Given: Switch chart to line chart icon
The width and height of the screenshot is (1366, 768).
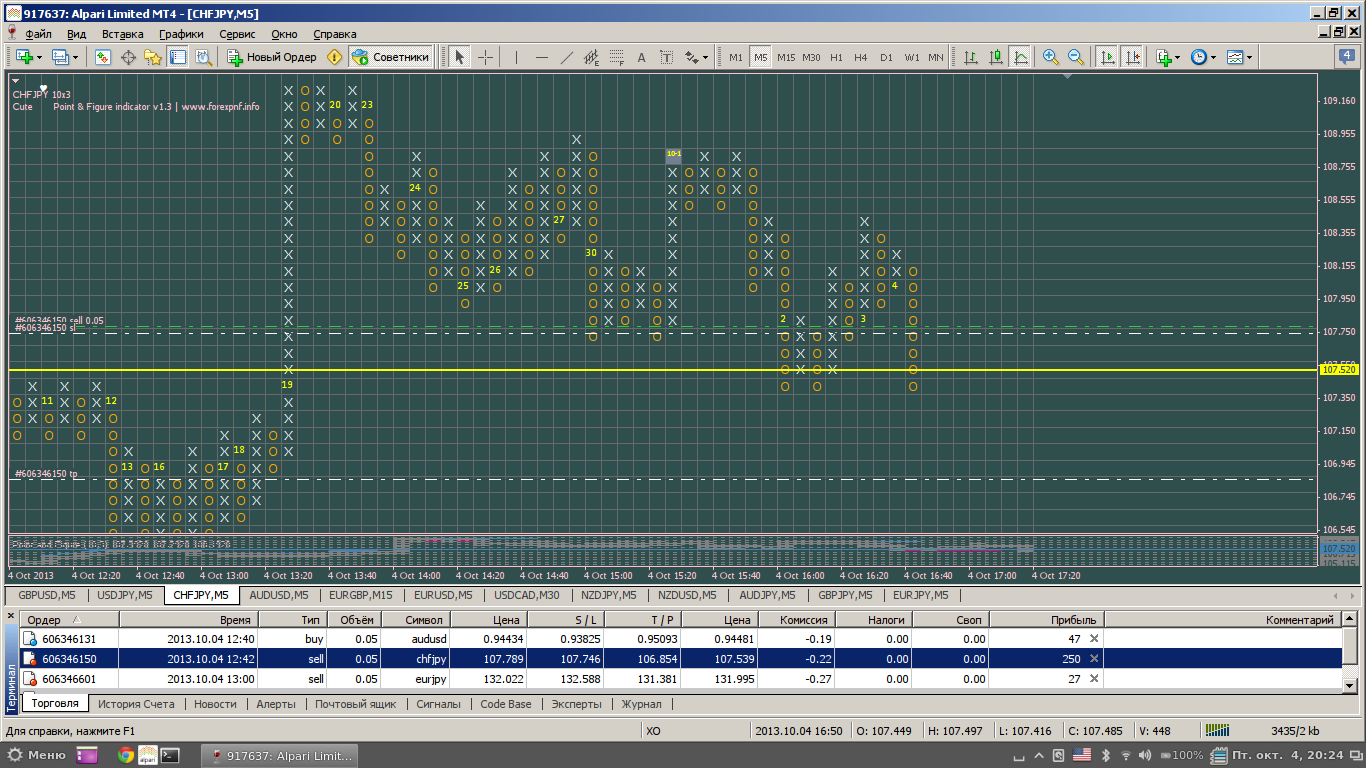Looking at the screenshot, I should 1021,57.
